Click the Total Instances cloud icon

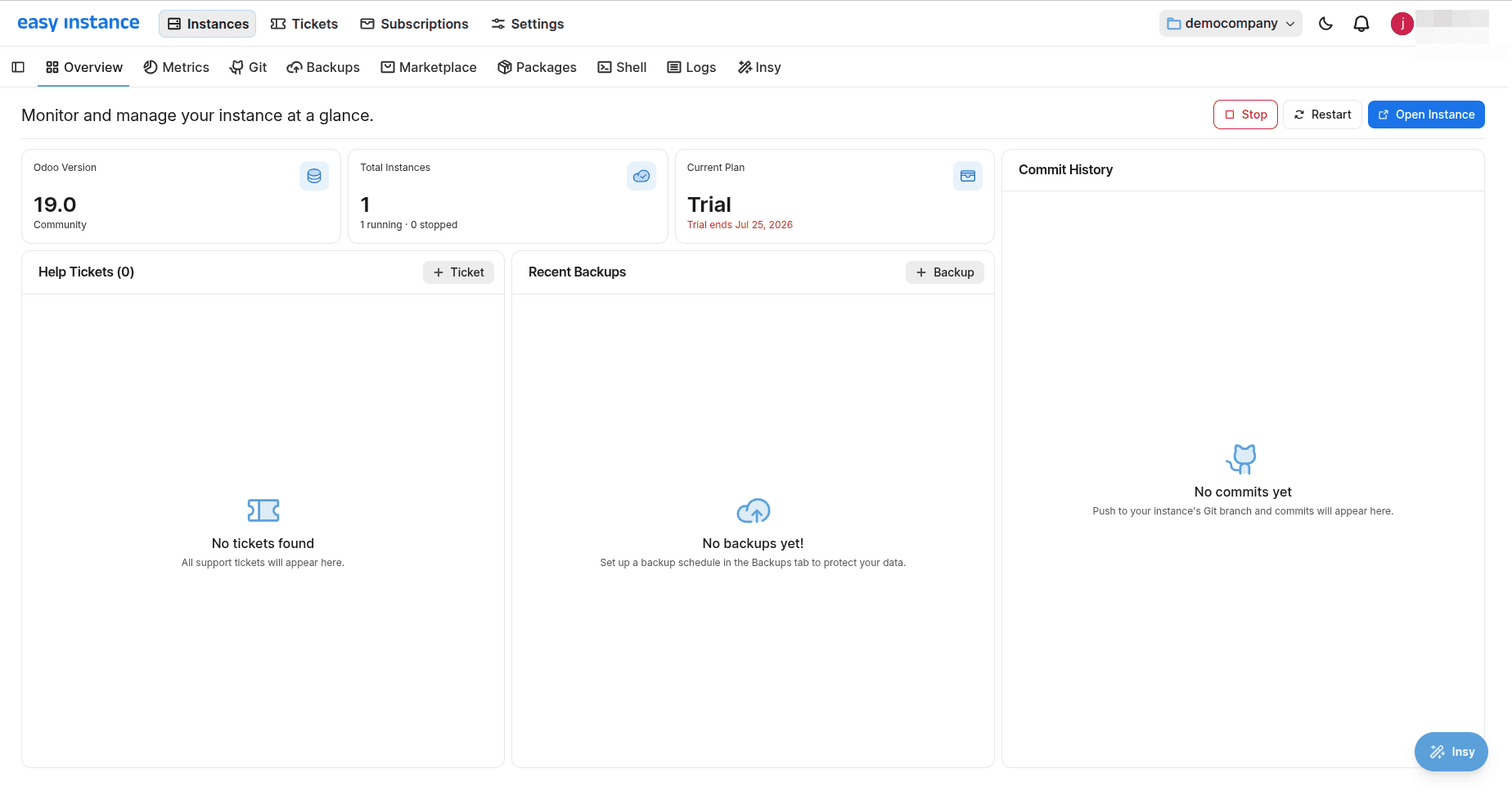point(641,176)
